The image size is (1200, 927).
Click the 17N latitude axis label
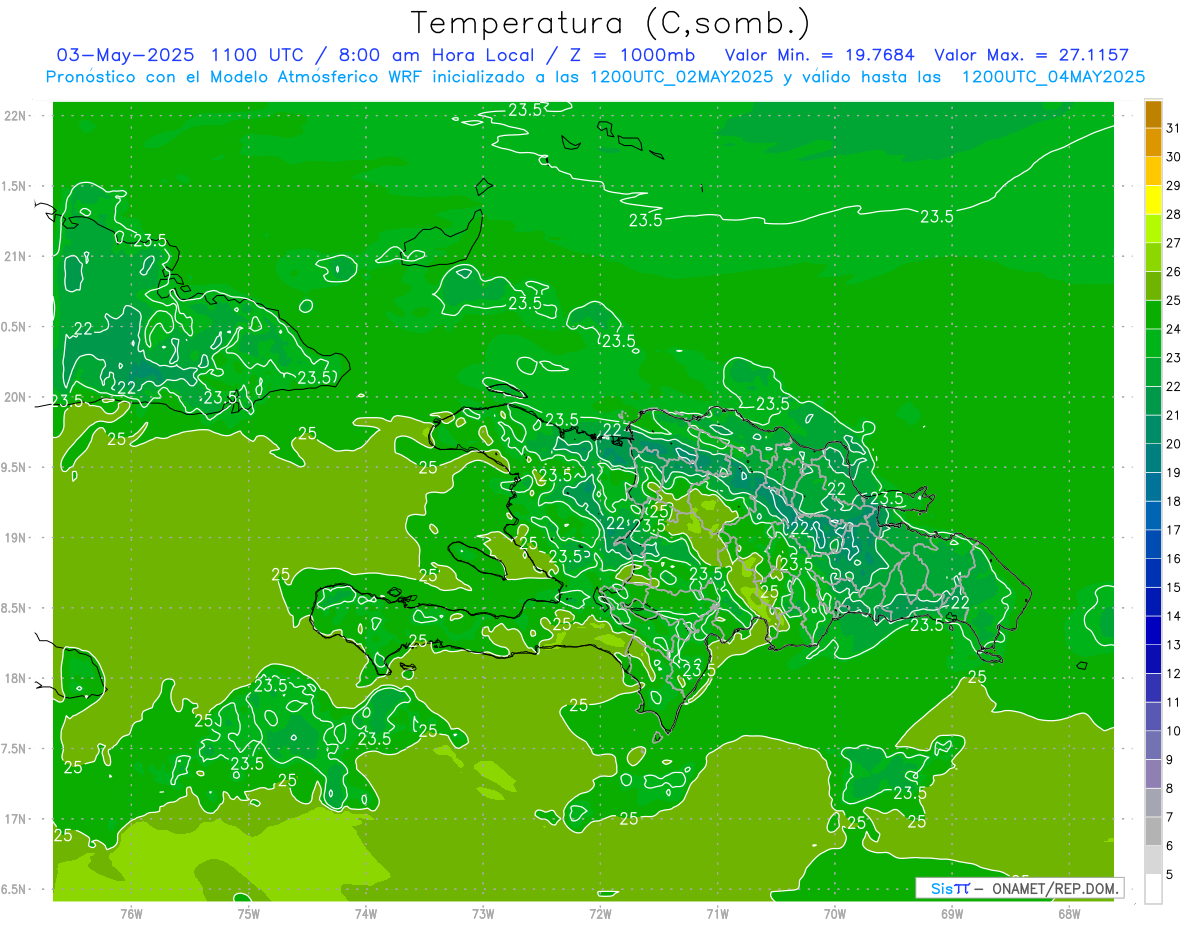[16, 819]
